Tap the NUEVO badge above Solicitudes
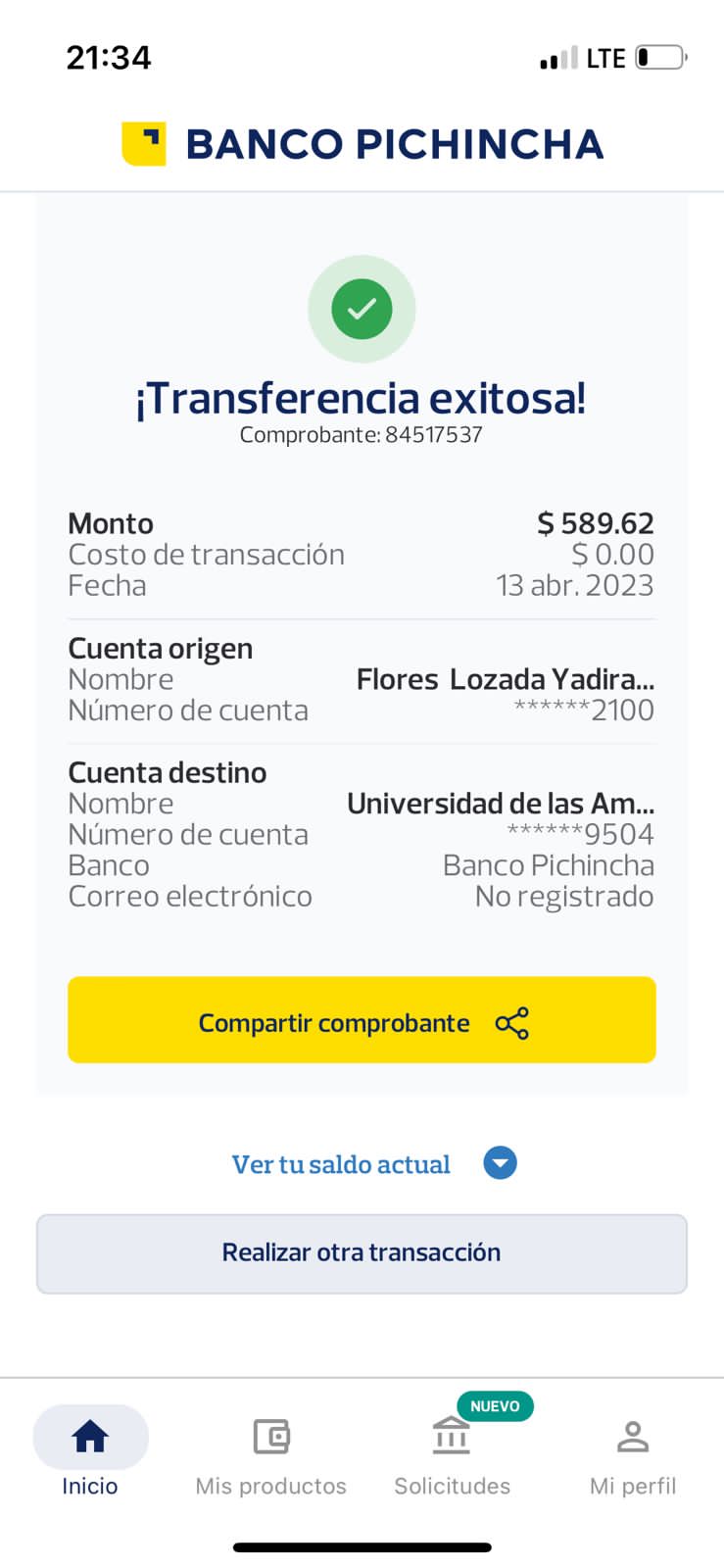 [x=495, y=1406]
